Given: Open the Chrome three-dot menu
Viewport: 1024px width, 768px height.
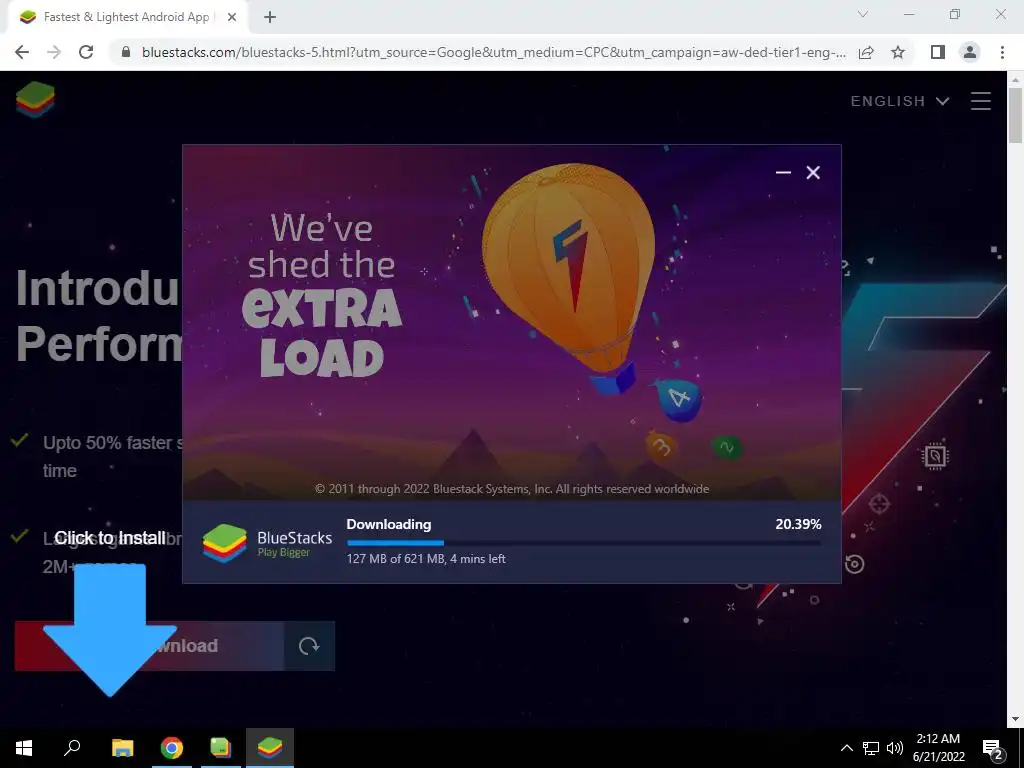Looking at the screenshot, I should coord(1002,52).
